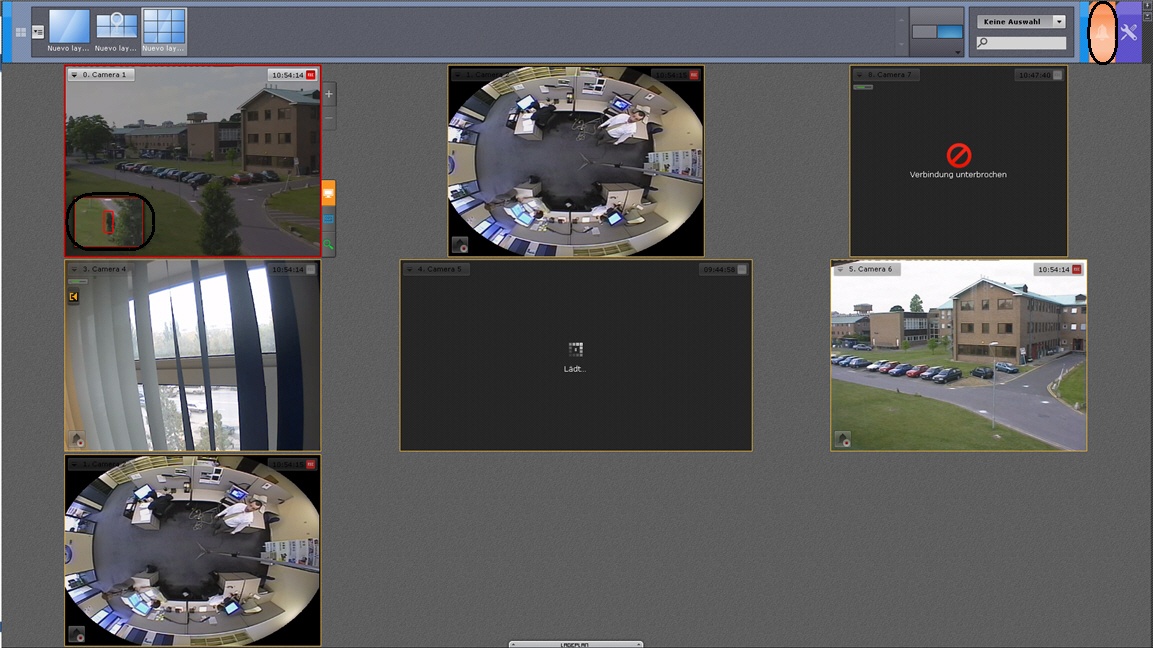Expand the Camera 6 title dropdown arrow

tap(840, 270)
